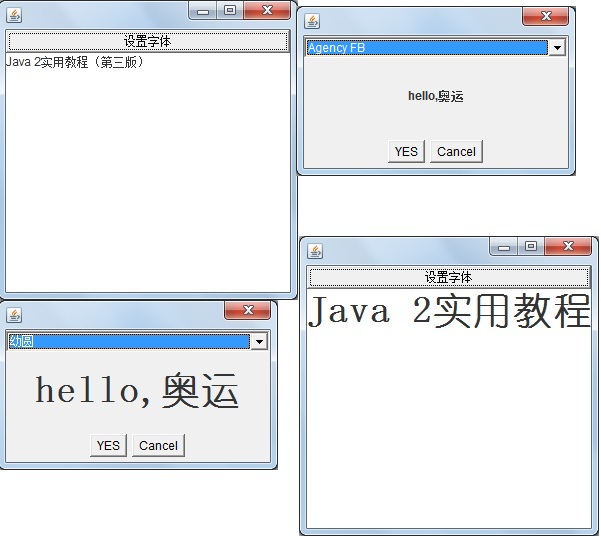Click Java icon of top-left window
Viewport: 601px width, 536px height.
click(x=14, y=15)
